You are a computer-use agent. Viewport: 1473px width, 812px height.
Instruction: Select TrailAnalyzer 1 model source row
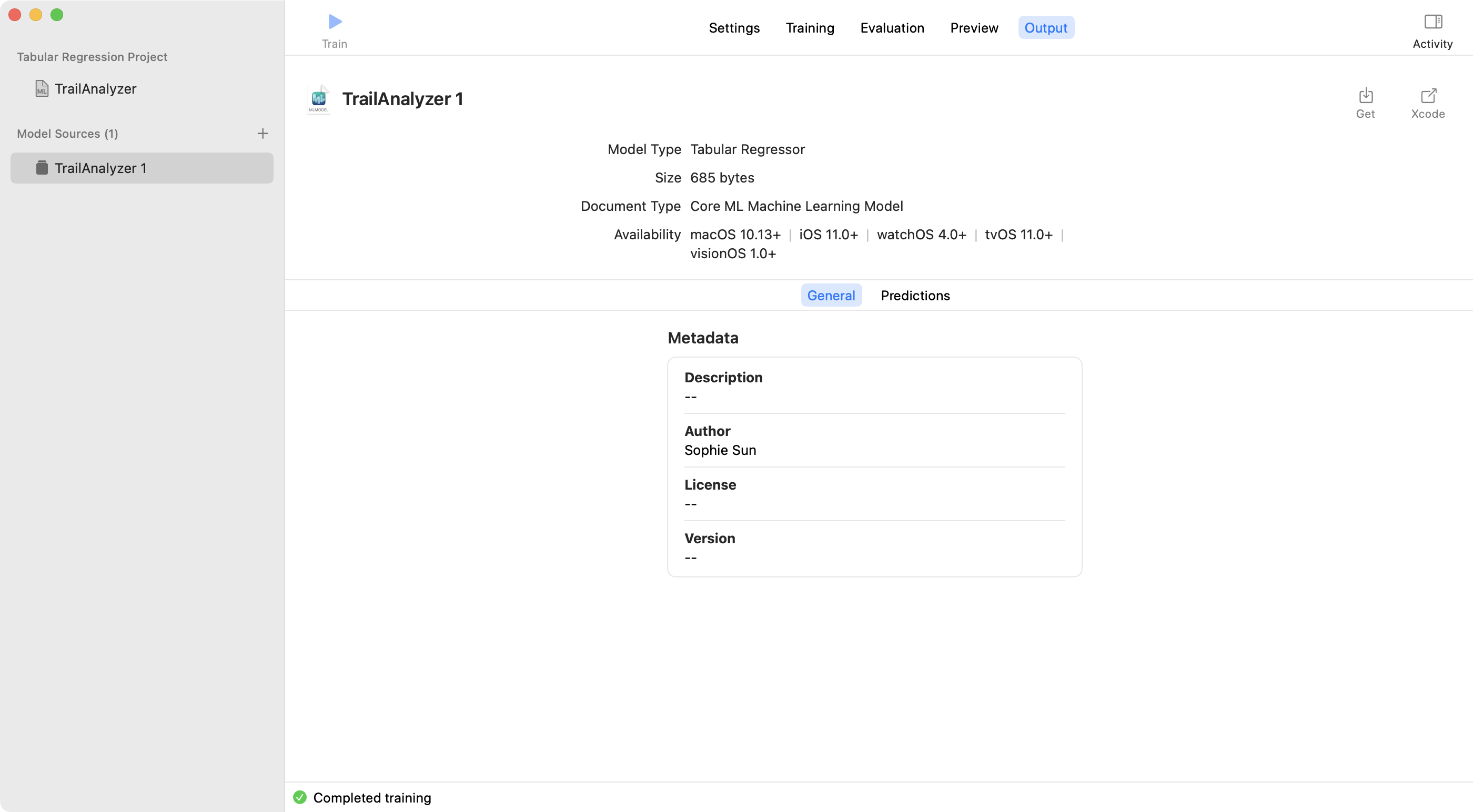click(142, 168)
